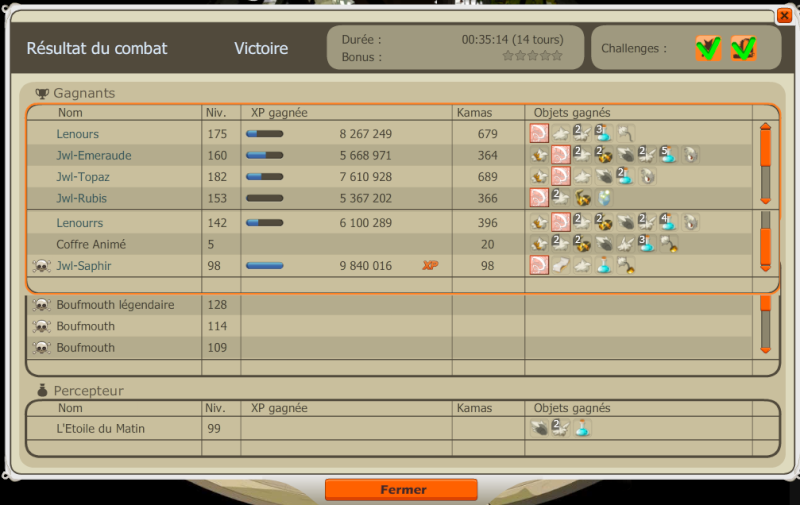This screenshot has height=505, width=800.
Task: Click the skull icon next to Boufmouth légendaire
Action: [41, 305]
